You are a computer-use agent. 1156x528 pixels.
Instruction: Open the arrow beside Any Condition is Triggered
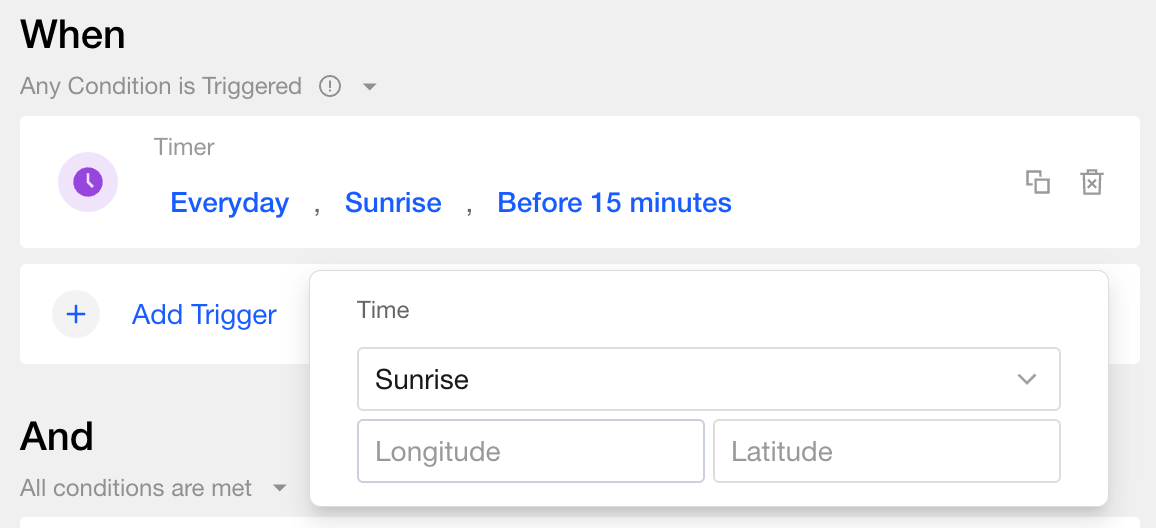pos(369,87)
